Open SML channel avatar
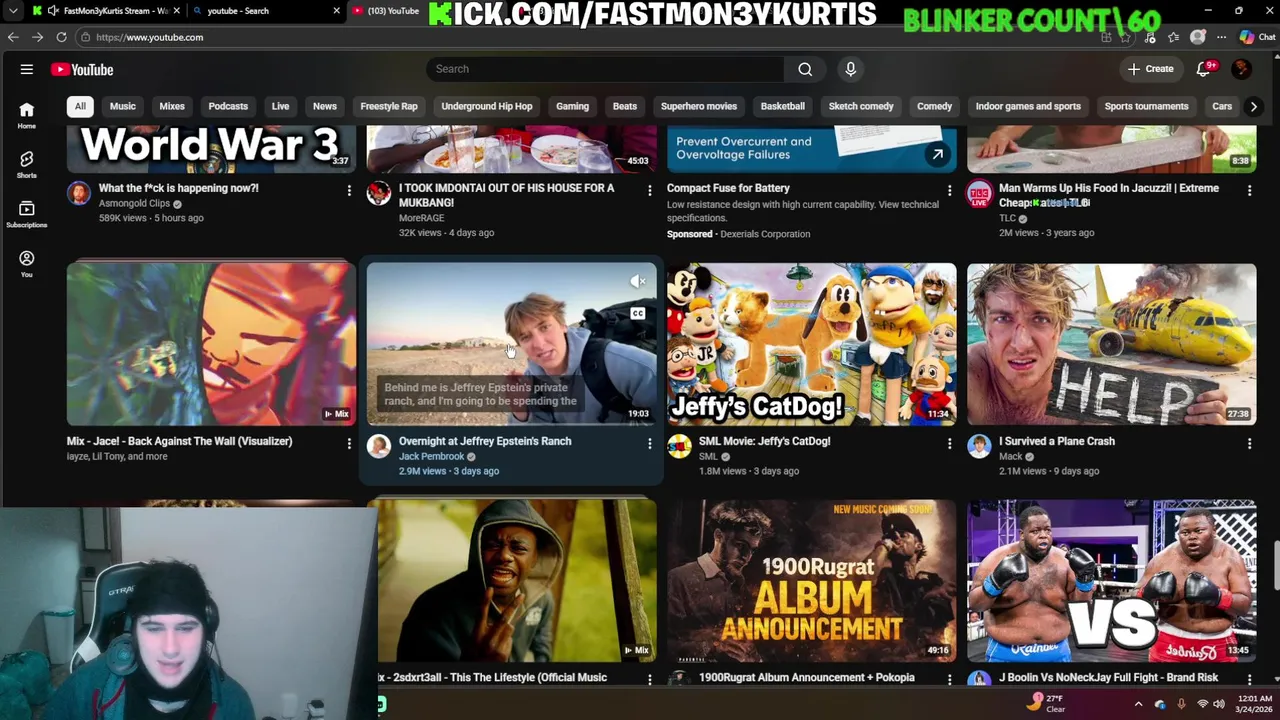The width and height of the screenshot is (1280, 720). (x=679, y=446)
